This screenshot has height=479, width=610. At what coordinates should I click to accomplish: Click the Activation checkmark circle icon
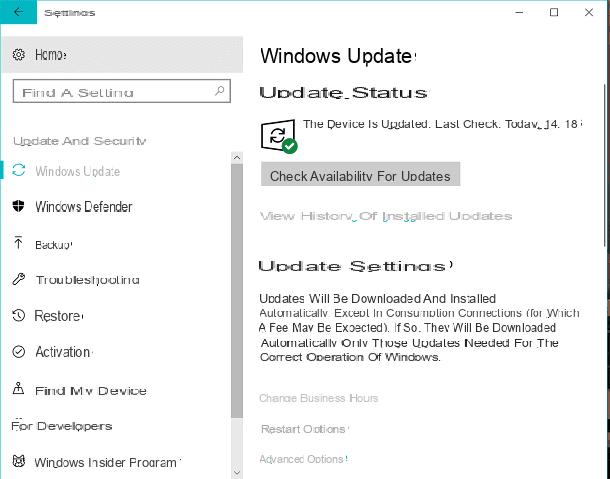coord(19,352)
